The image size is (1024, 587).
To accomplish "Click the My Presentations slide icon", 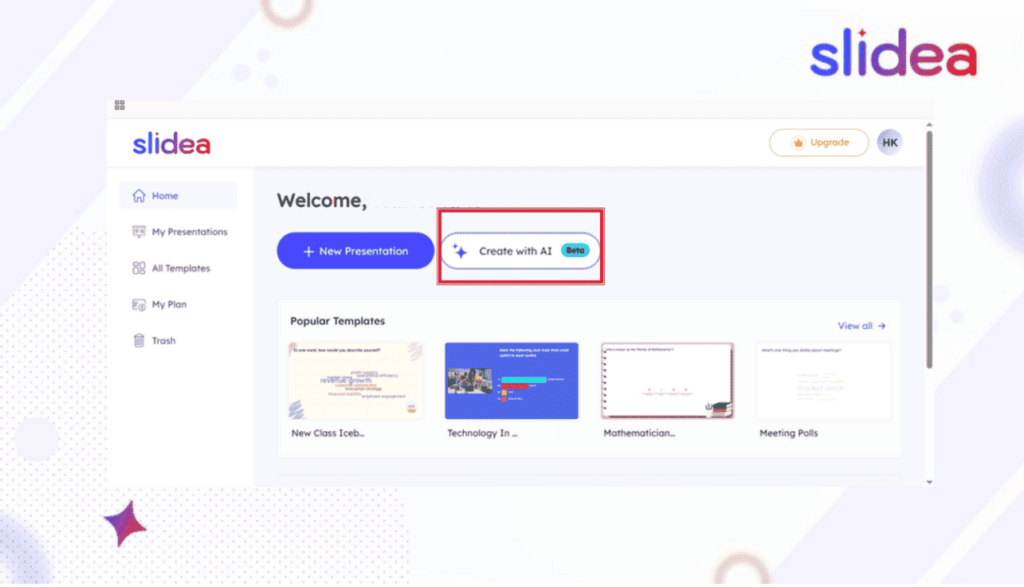I will (138, 232).
